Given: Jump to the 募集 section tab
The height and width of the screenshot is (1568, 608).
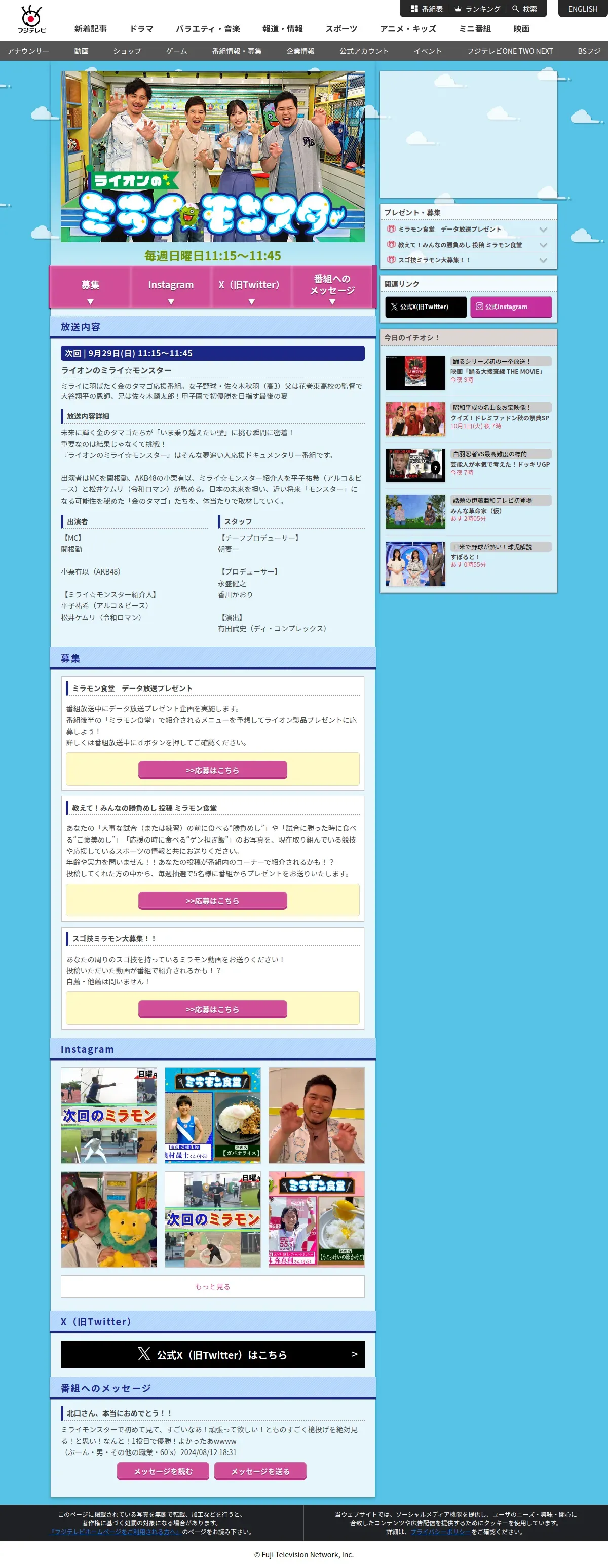Looking at the screenshot, I should pyautogui.click(x=90, y=287).
